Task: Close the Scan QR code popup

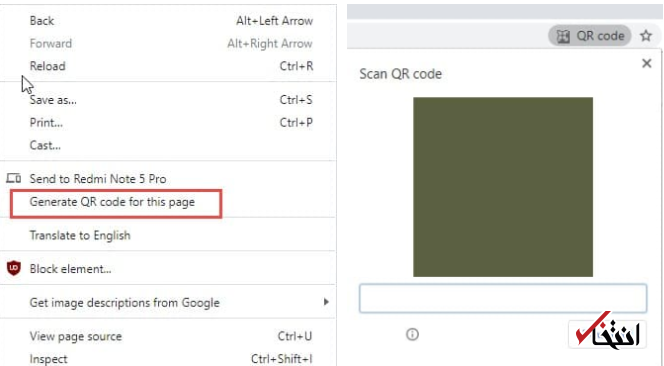Action: pyautogui.click(x=646, y=64)
